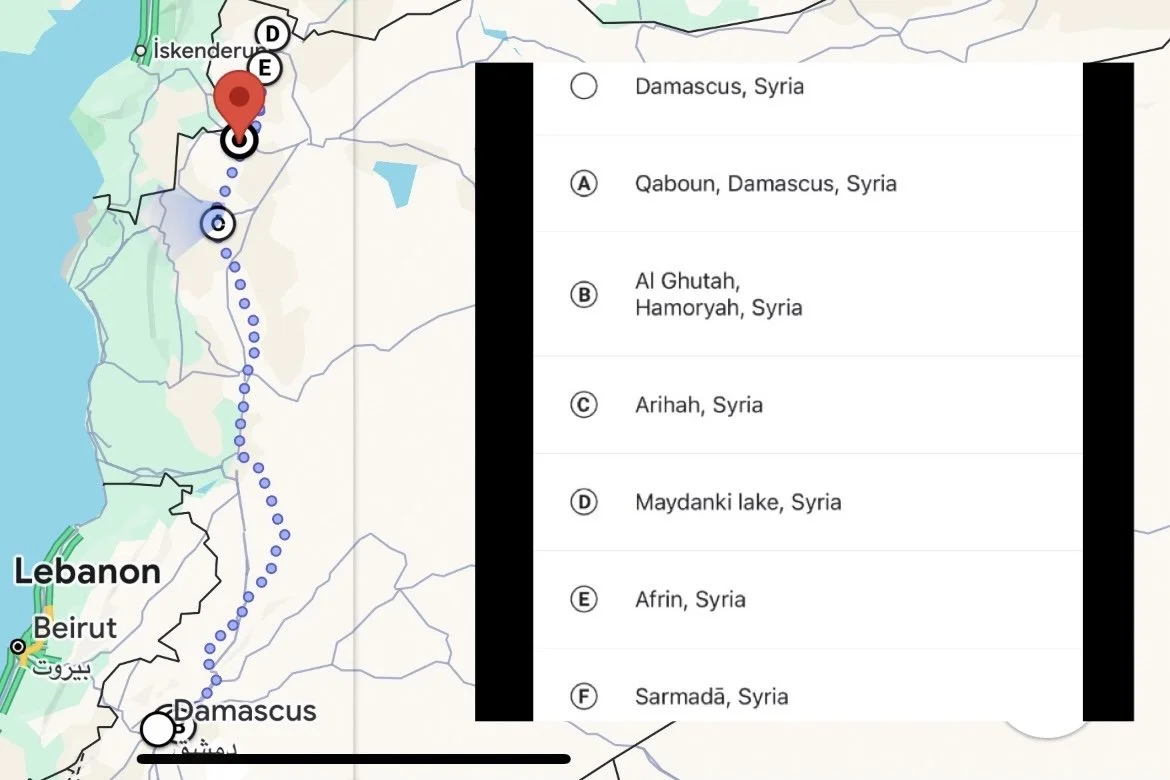Open the Qaboun, Damascus, Syria stop
The height and width of the screenshot is (780, 1170).
tap(808, 184)
